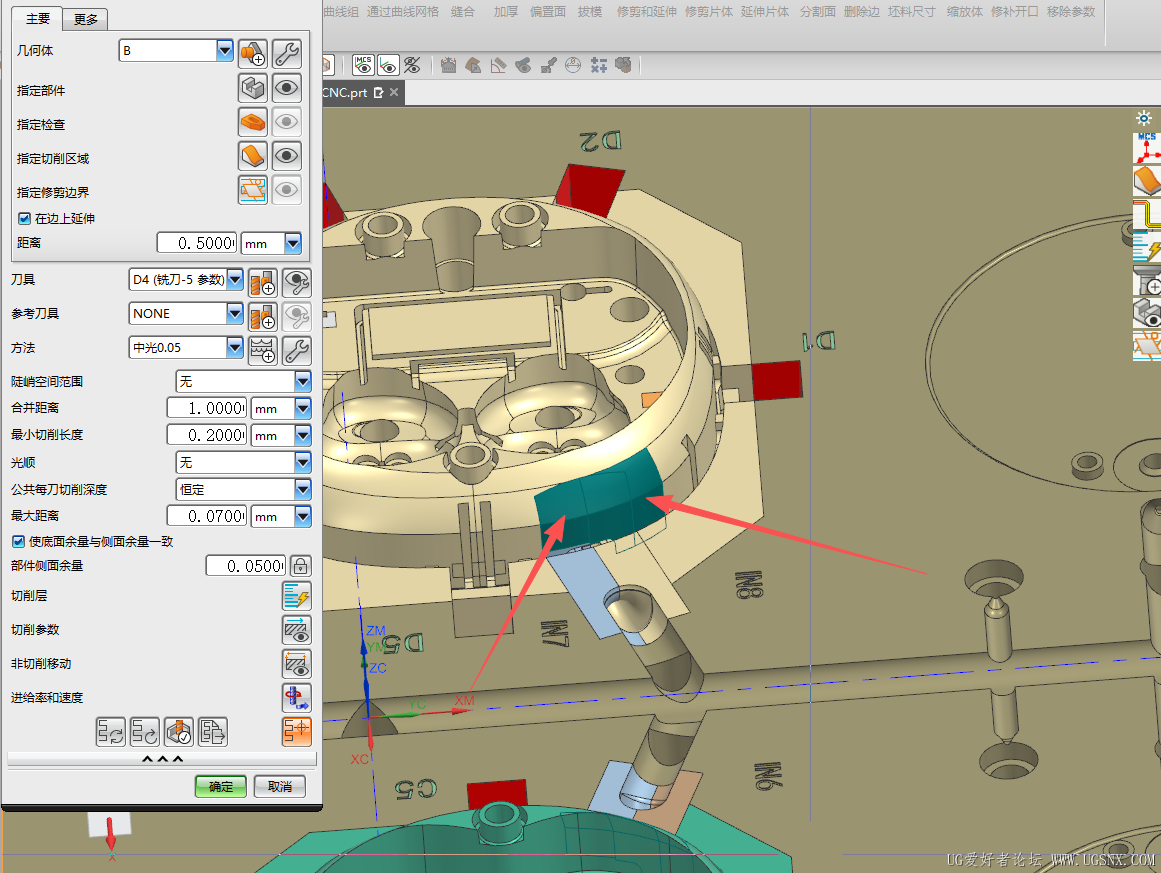Open the 指定切削区域 cut area icon
This screenshot has height=873, width=1161.
252,156
